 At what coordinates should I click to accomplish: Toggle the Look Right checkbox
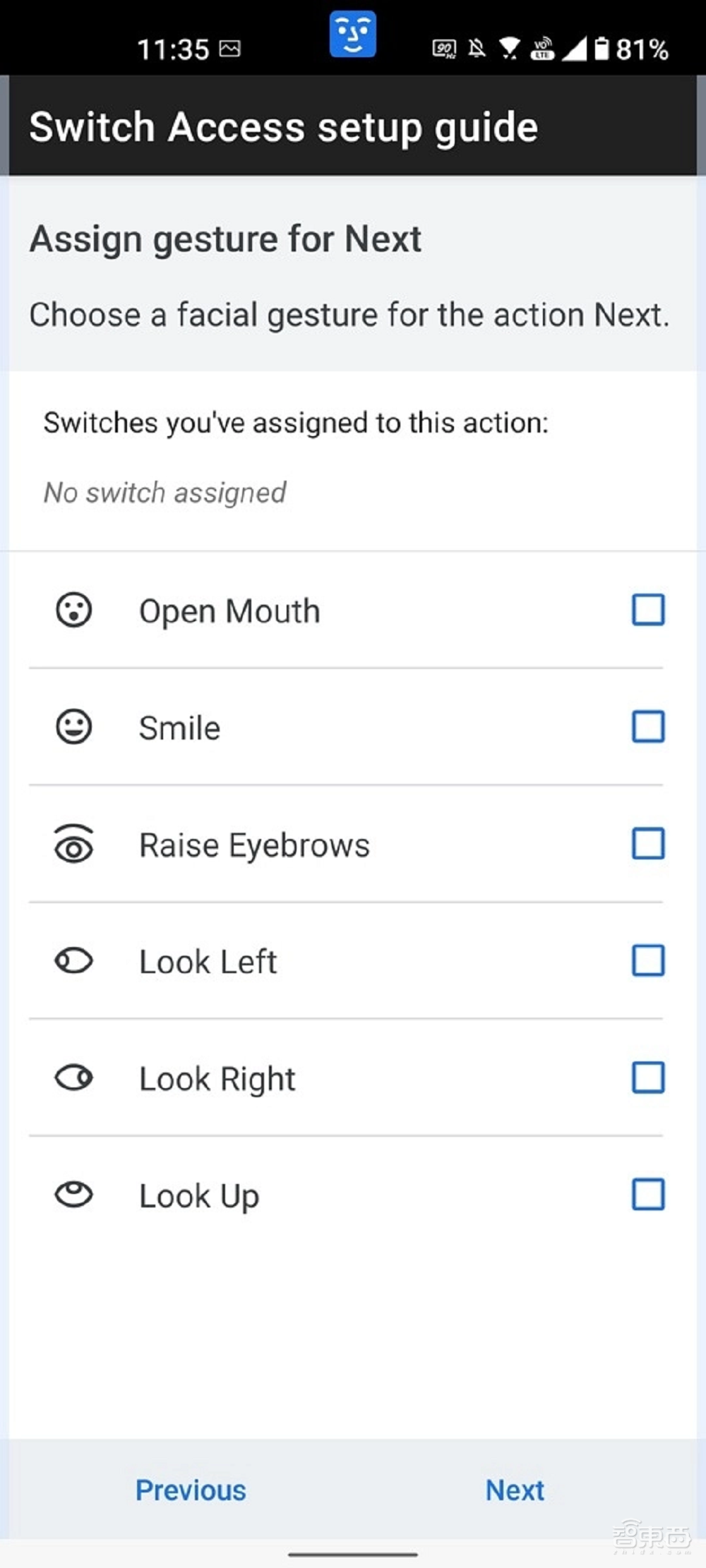(x=648, y=1078)
